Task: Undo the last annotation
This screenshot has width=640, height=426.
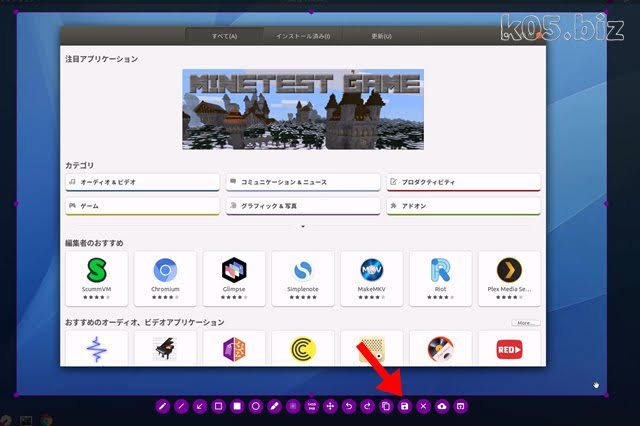Action: 349,406
